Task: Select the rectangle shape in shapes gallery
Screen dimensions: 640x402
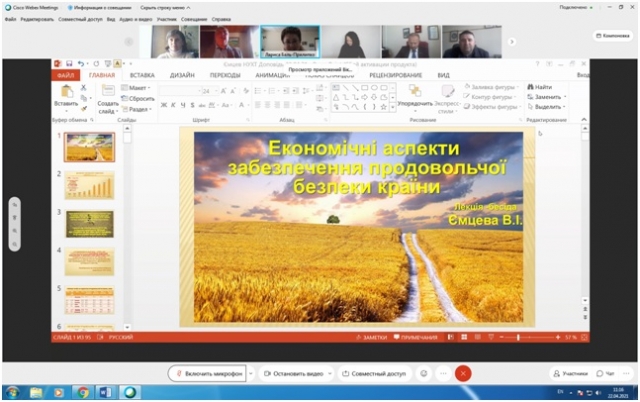Action: click(364, 88)
